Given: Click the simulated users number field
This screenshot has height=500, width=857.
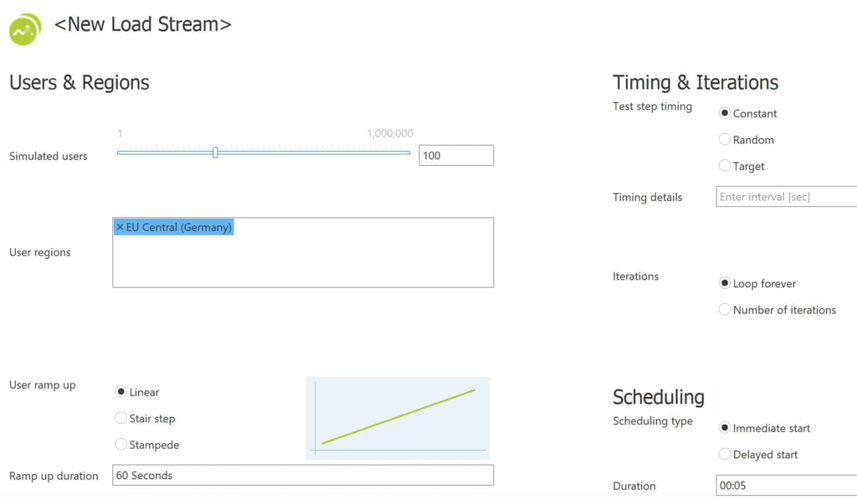Looking at the screenshot, I should [456, 155].
